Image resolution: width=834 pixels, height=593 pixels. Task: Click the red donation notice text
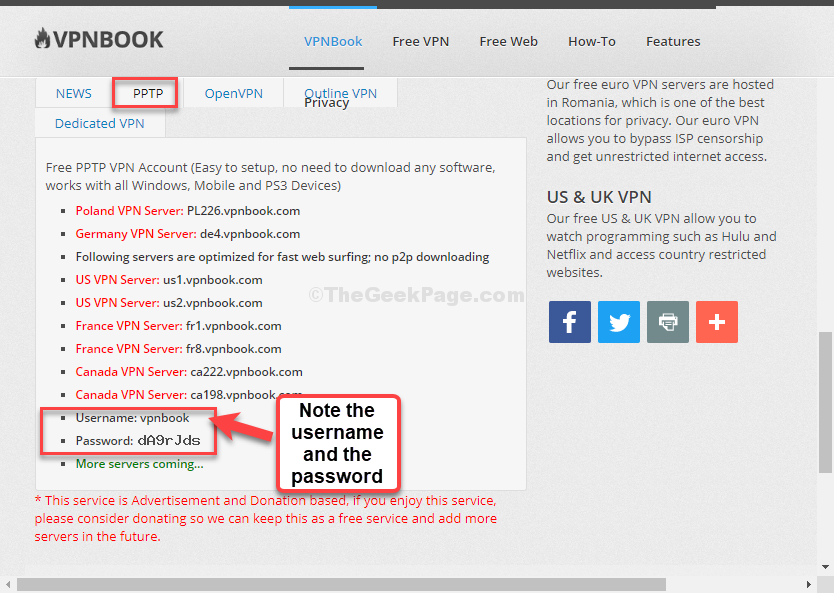pos(266,519)
